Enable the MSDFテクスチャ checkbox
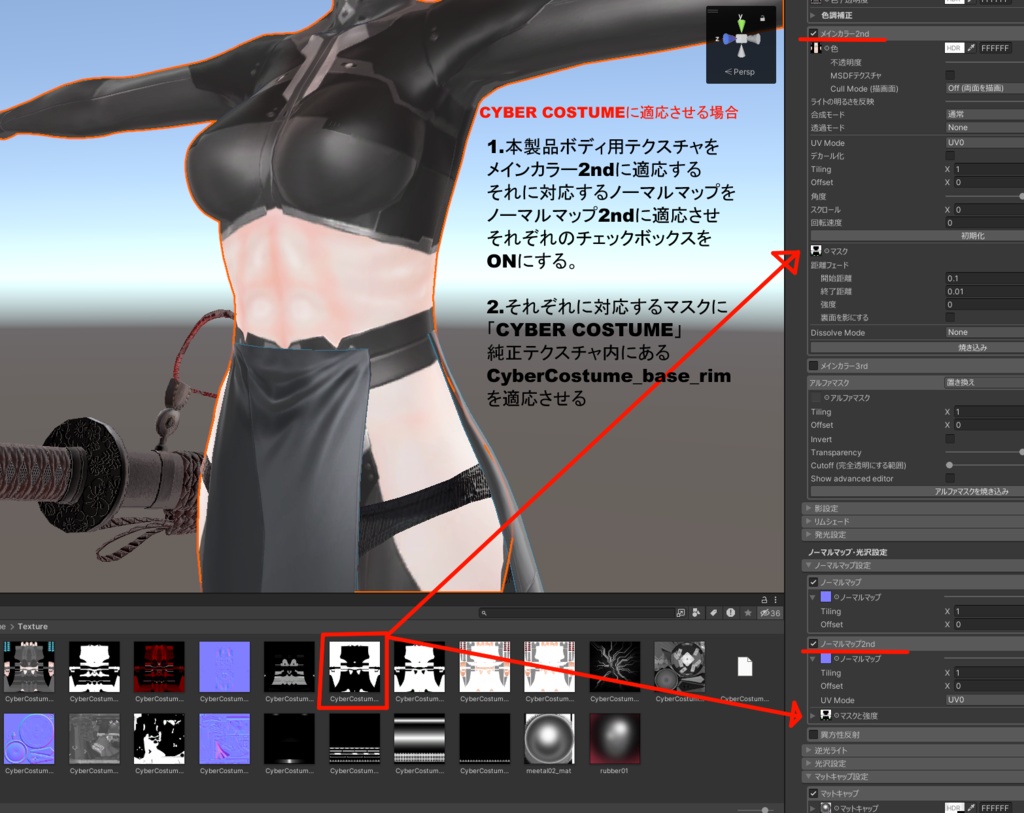 point(950,75)
